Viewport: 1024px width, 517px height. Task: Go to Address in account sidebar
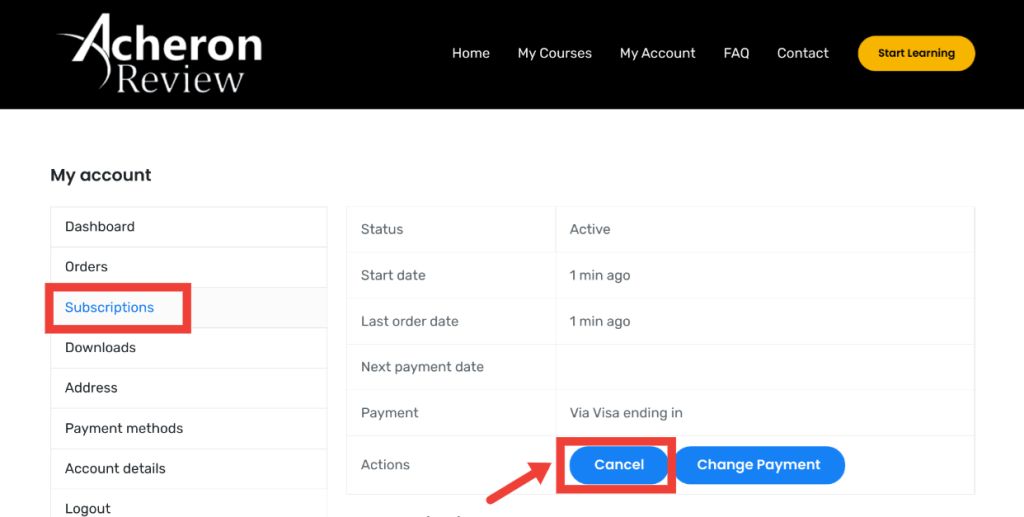91,388
